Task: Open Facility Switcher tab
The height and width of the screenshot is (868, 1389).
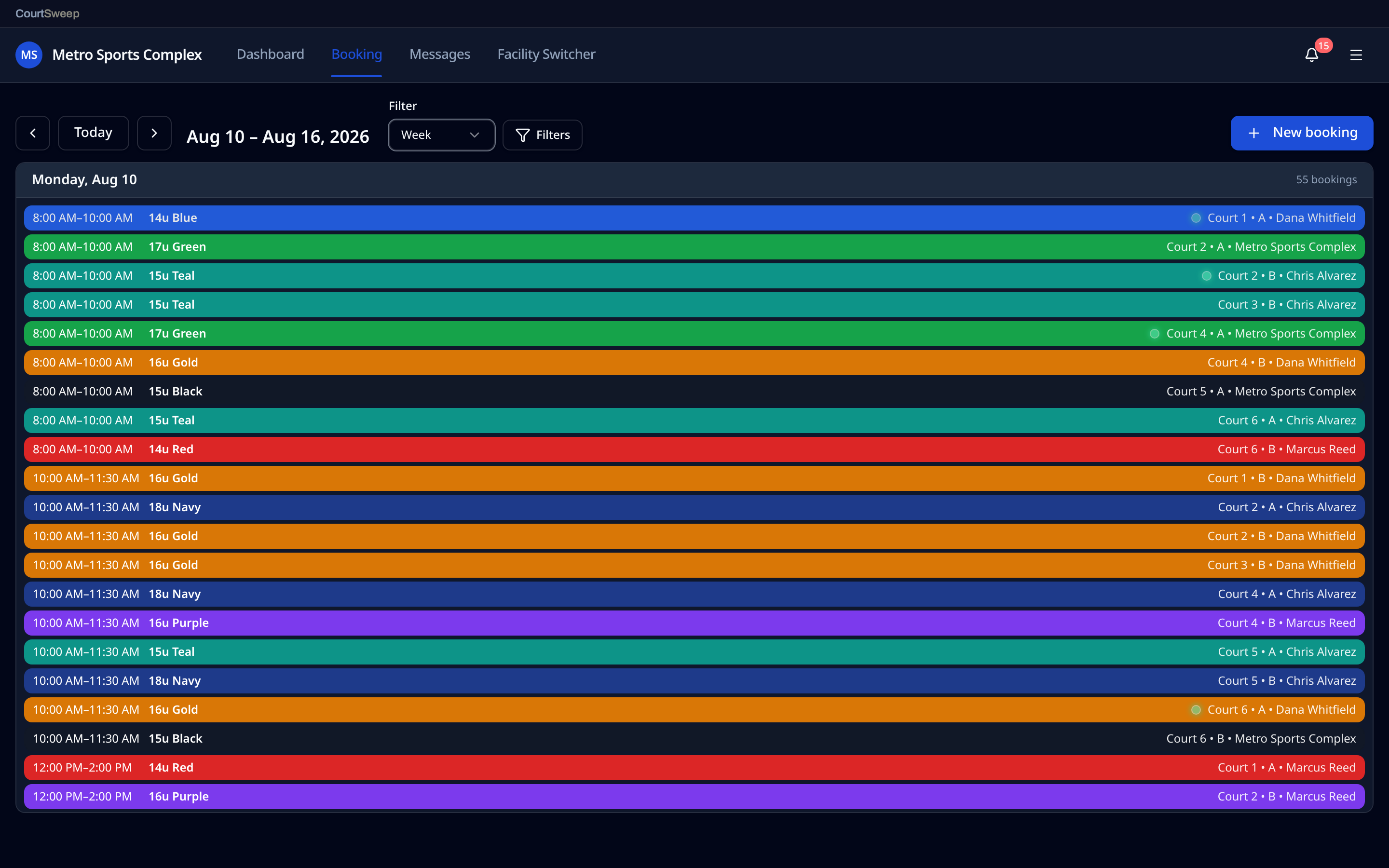Action: tap(546, 54)
